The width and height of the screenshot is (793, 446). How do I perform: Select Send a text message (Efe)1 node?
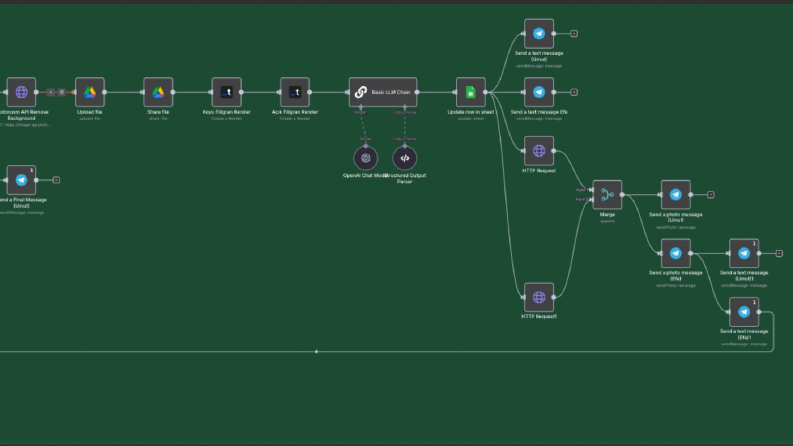click(744, 312)
